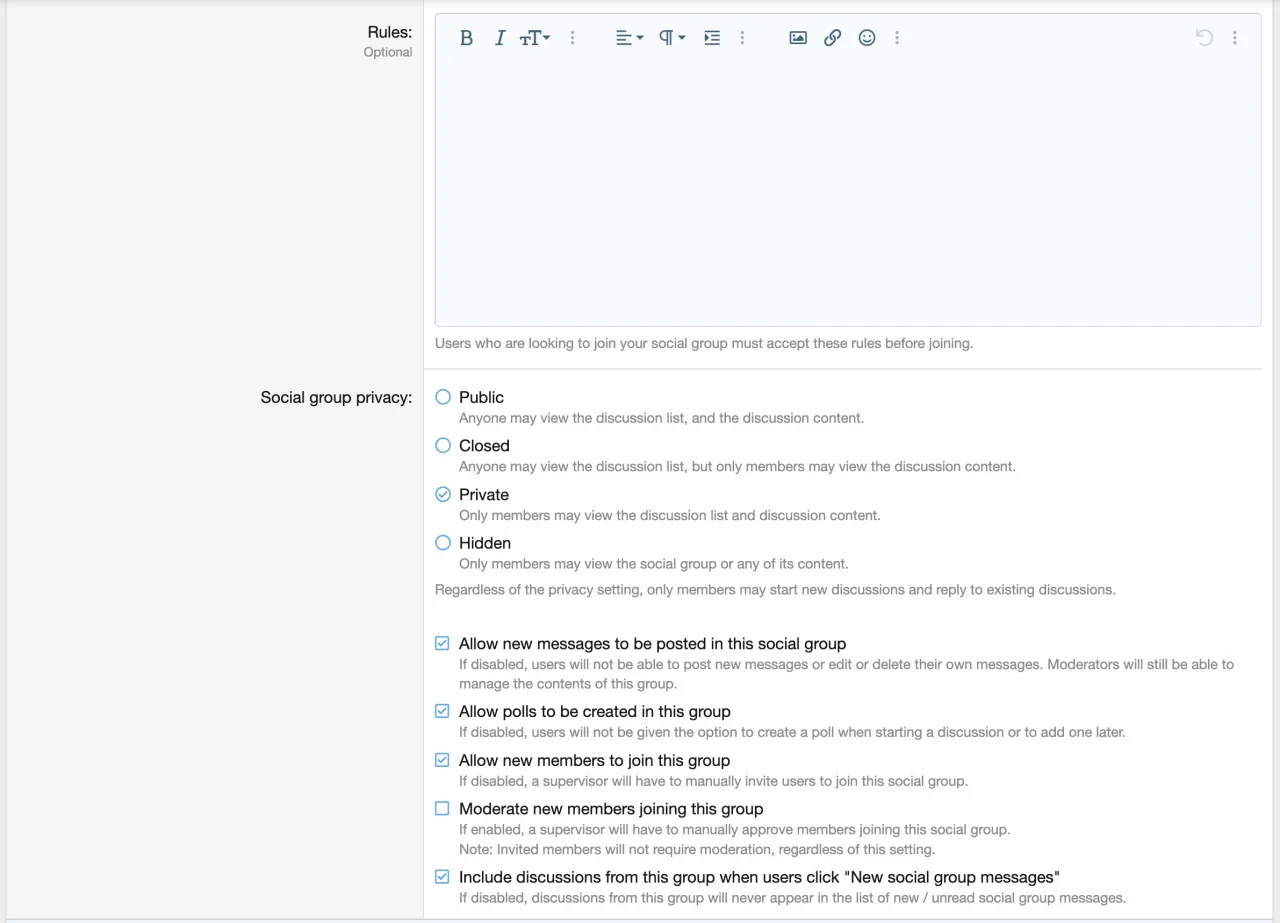Screen dimensions: 1280x923
Task: Insert an image into the rules
Action: click(798, 38)
